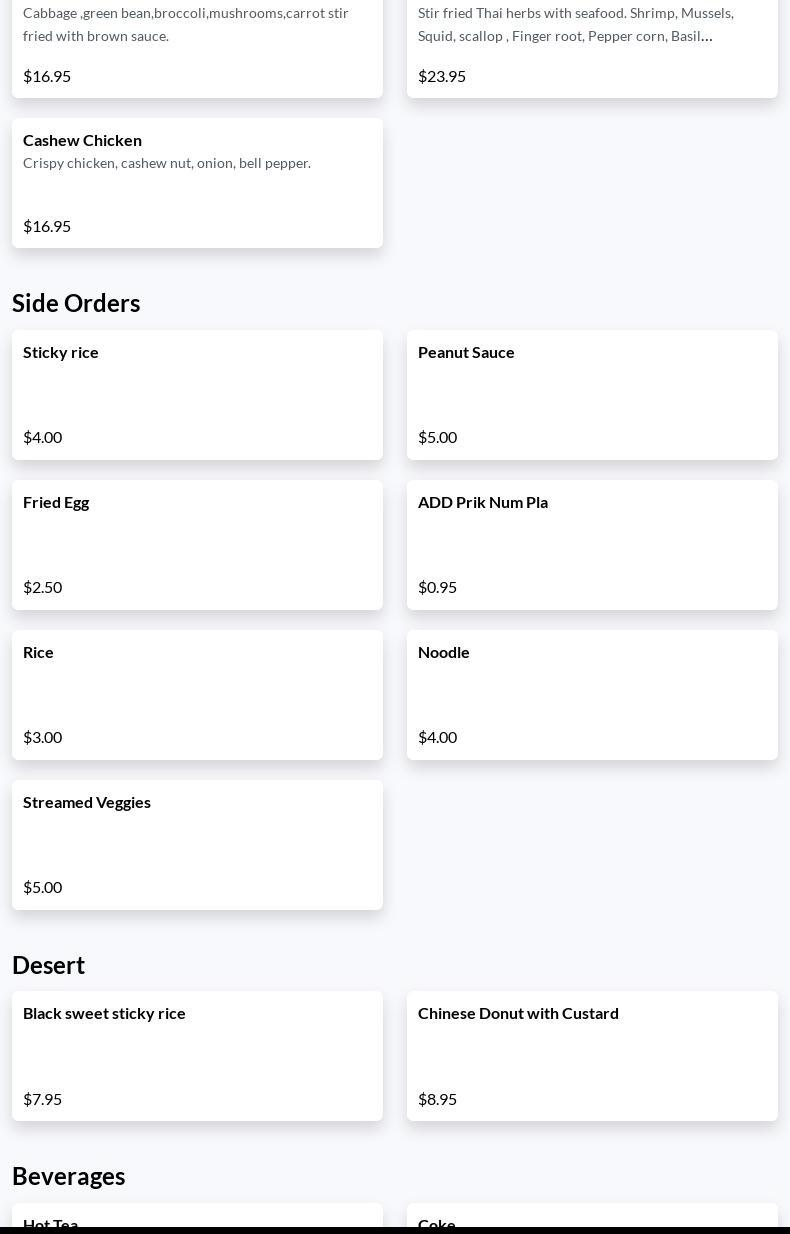Screen dimensions: 790x1234
Task: Click the $0.95 price on Prik Num Pla
Action: 437,587
